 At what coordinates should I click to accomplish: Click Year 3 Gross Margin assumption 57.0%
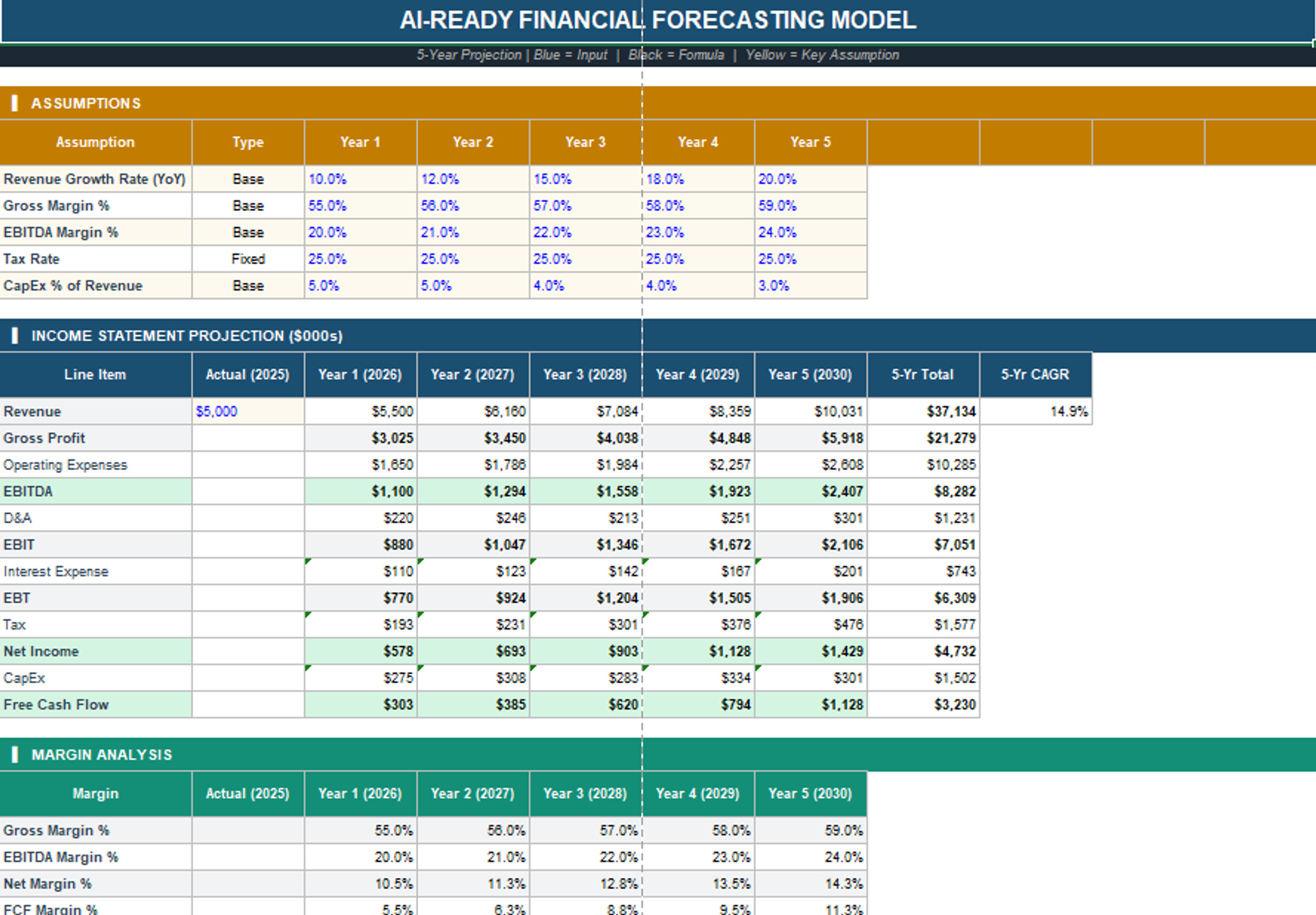click(x=585, y=206)
